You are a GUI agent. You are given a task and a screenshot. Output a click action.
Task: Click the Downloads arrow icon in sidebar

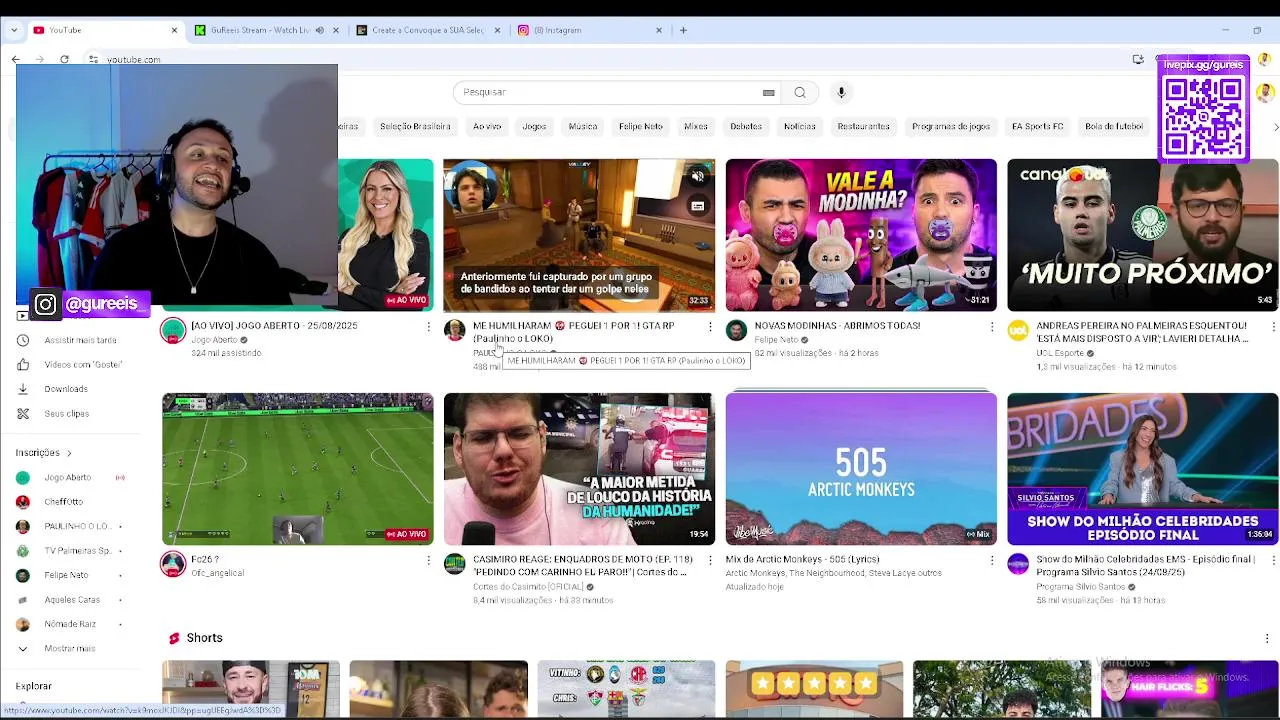coord(23,389)
